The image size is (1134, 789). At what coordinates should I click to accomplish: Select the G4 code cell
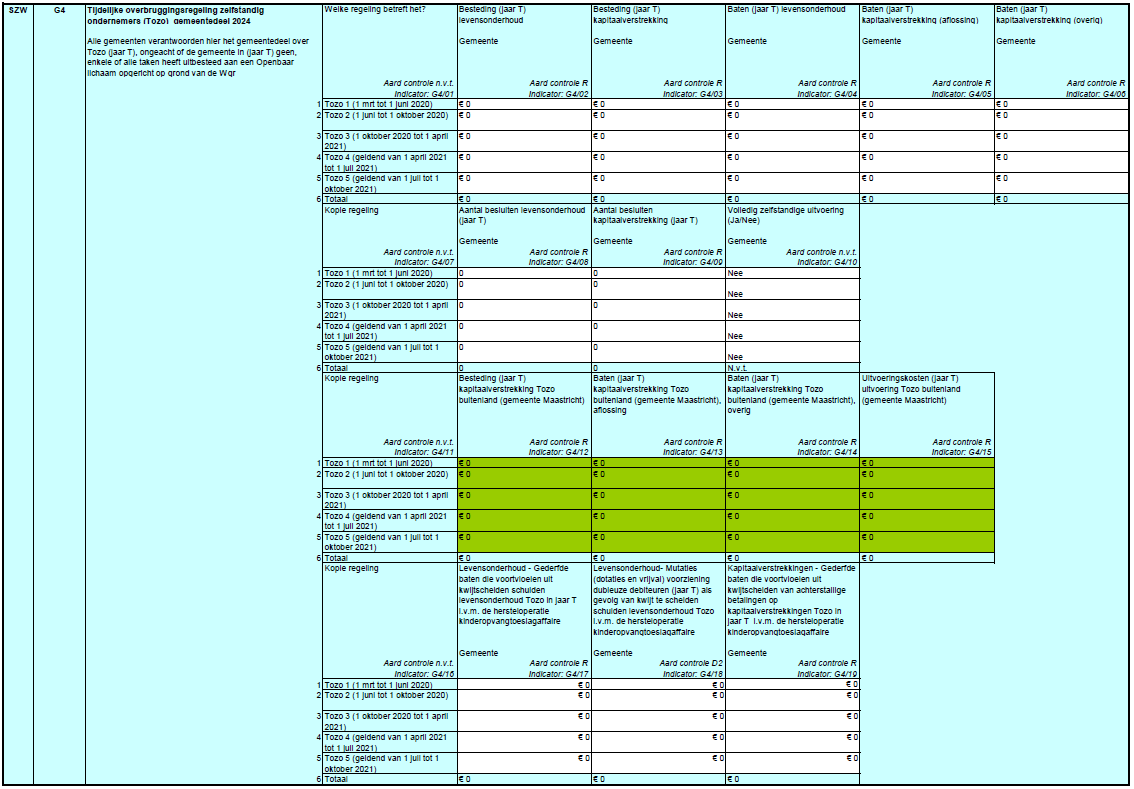point(59,10)
